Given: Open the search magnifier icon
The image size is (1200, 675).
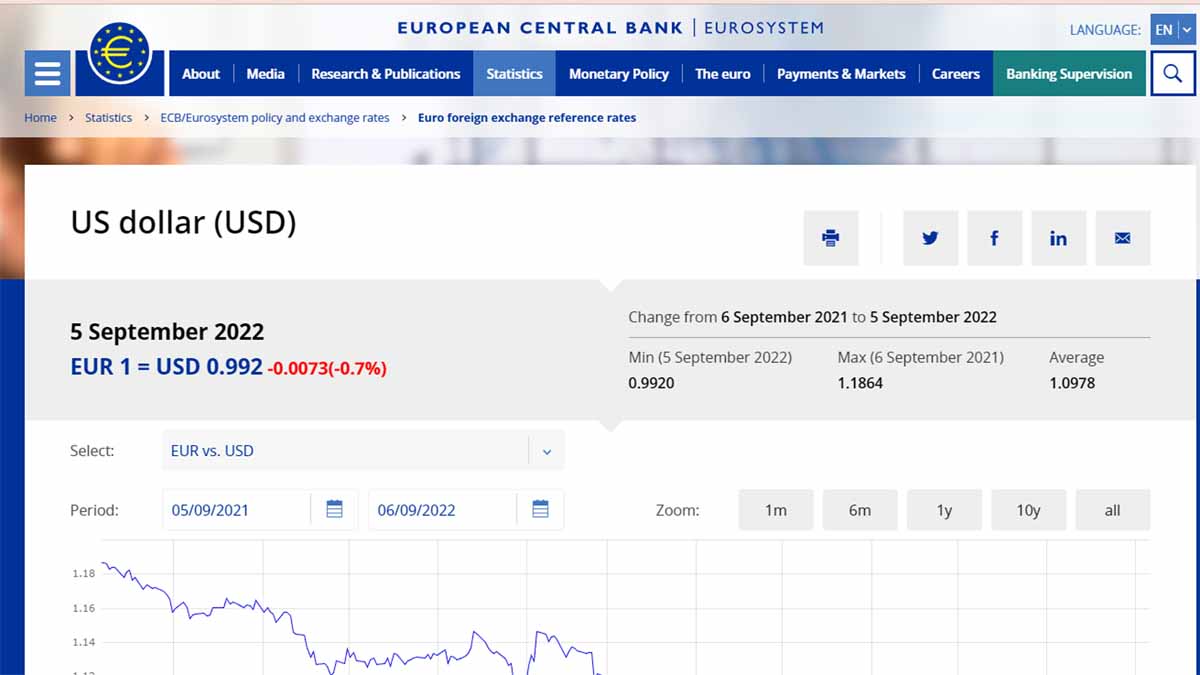Looking at the screenshot, I should pos(1172,74).
